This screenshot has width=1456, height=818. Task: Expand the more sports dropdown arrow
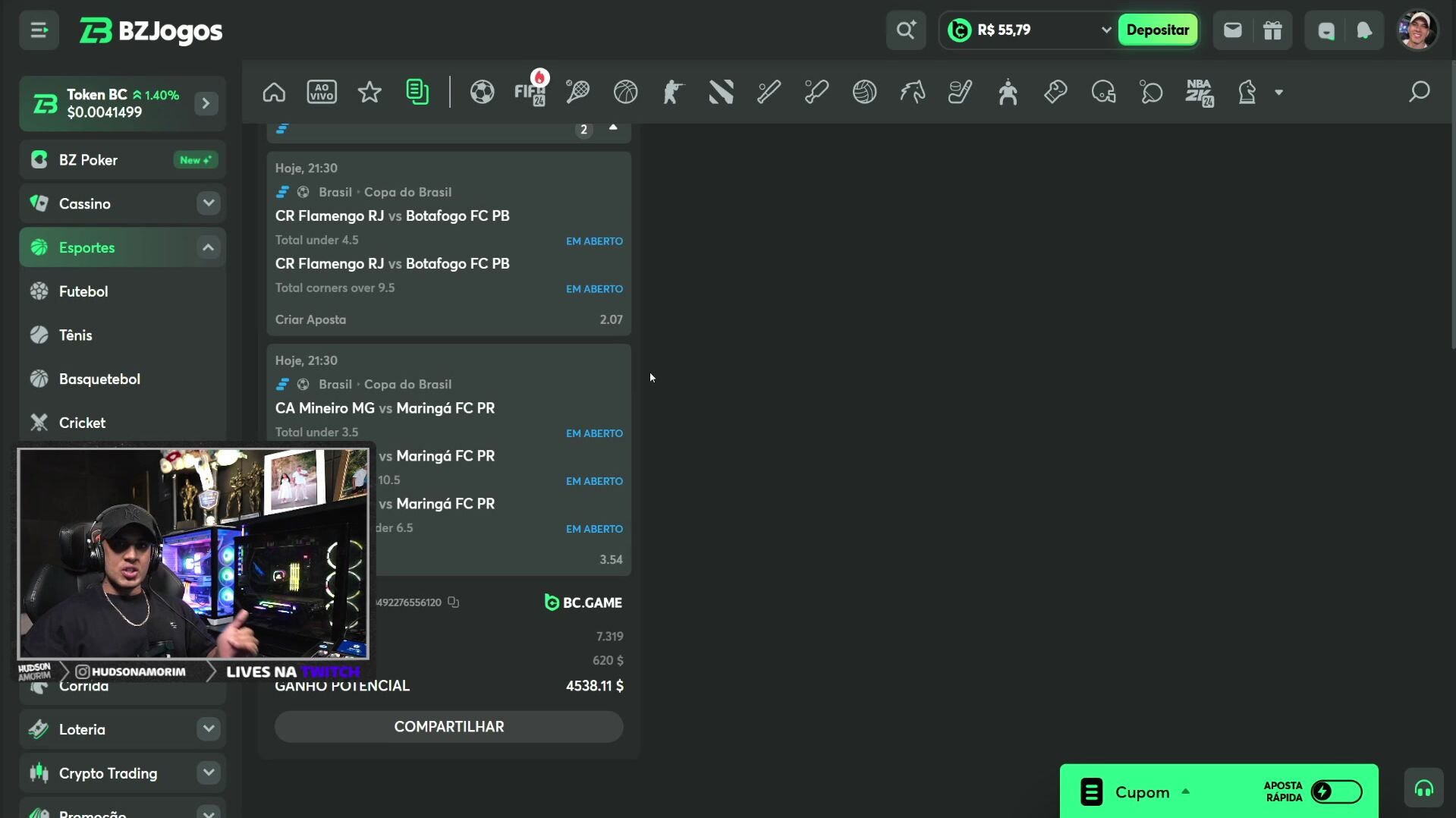tap(1279, 93)
